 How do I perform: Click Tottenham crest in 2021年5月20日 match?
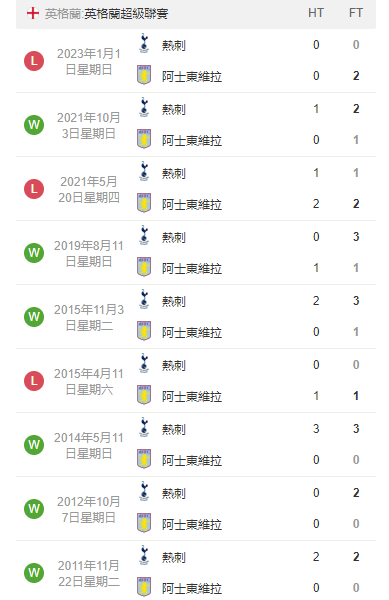tap(144, 171)
